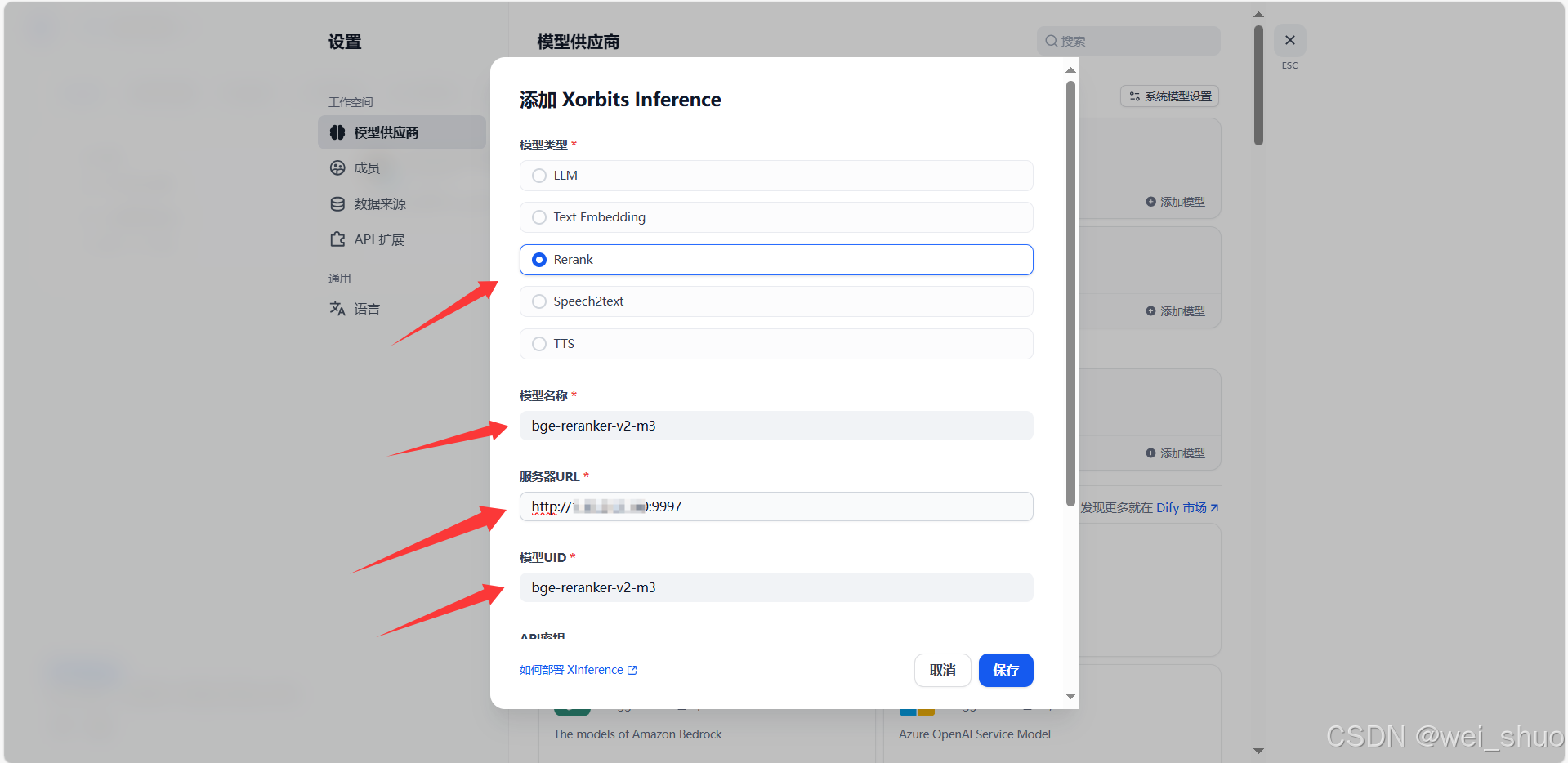Screen dimensions: 1568x763
Task: Click the dialog vertical scrollbar thumb
Action: click(1070, 293)
